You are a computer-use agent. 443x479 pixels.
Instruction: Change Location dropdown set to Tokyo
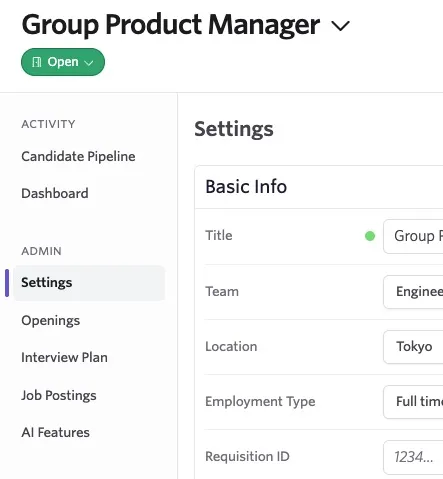pyautogui.click(x=413, y=347)
